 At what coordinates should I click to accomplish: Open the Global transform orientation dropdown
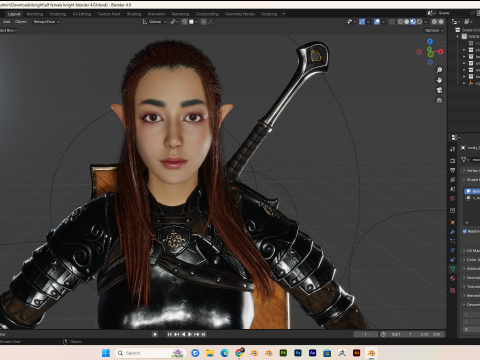click(154, 22)
